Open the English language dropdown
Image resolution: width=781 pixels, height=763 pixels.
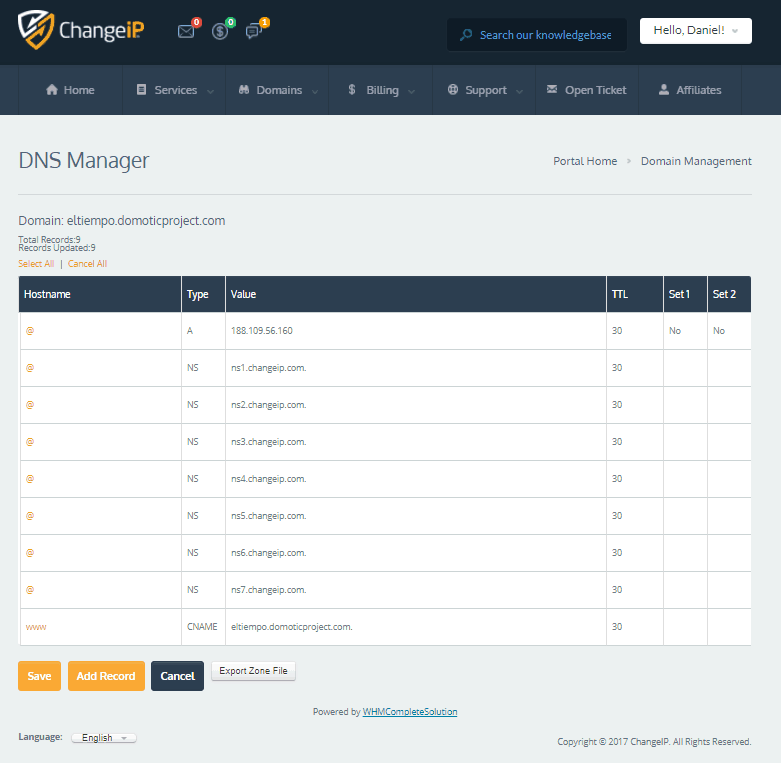tap(104, 738)
